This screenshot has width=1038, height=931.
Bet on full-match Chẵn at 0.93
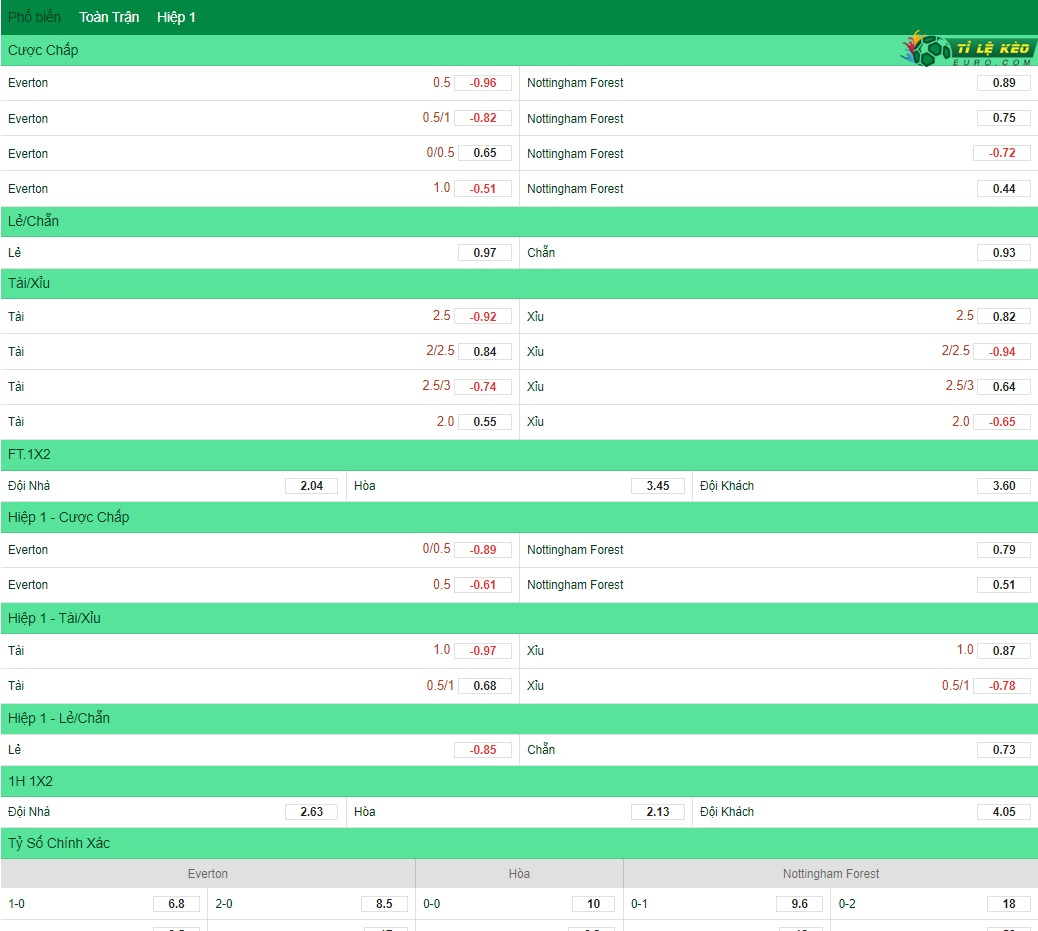coord(1004,252)
